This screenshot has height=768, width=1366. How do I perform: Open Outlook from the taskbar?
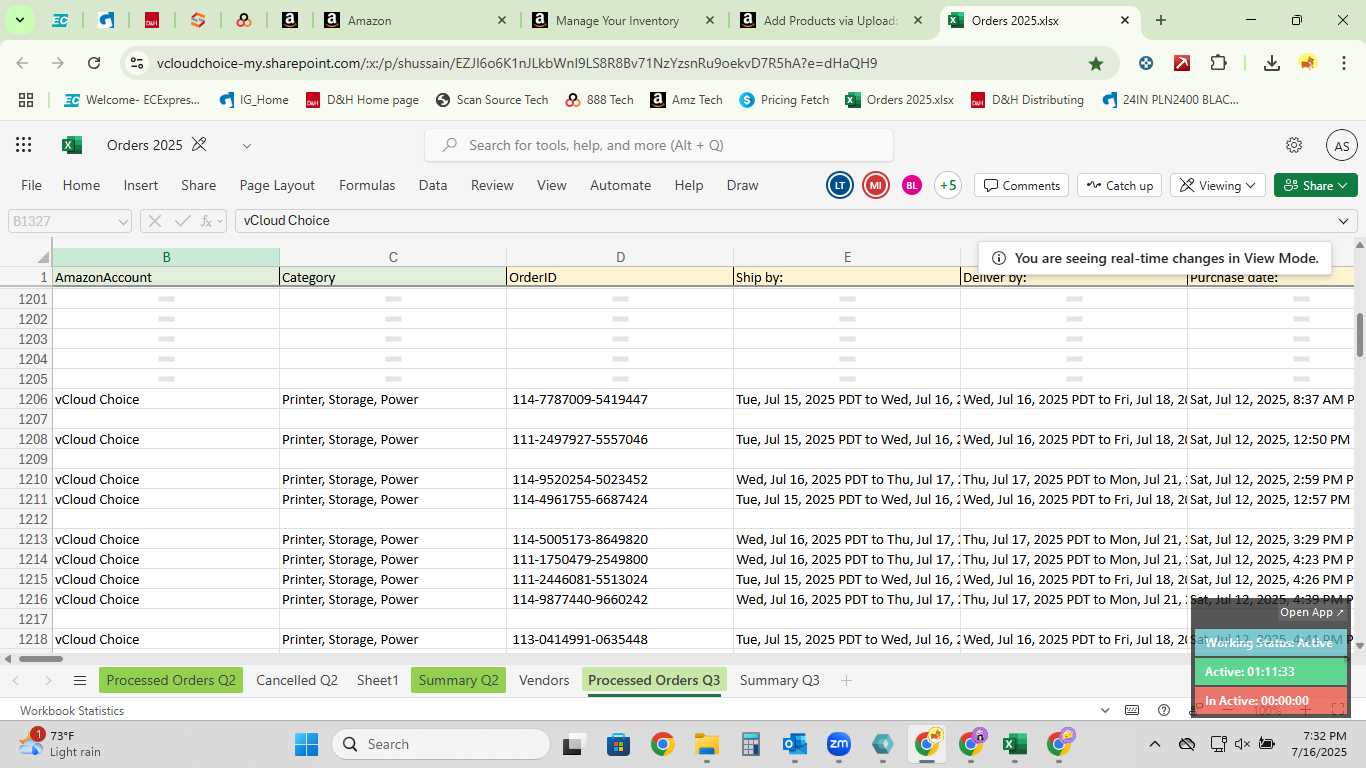[x=795, y=744]
